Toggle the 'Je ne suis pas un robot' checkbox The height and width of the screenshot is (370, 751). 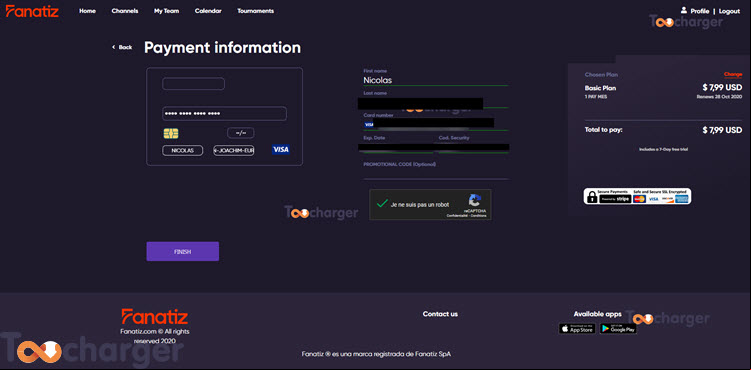tap(382, 203)
